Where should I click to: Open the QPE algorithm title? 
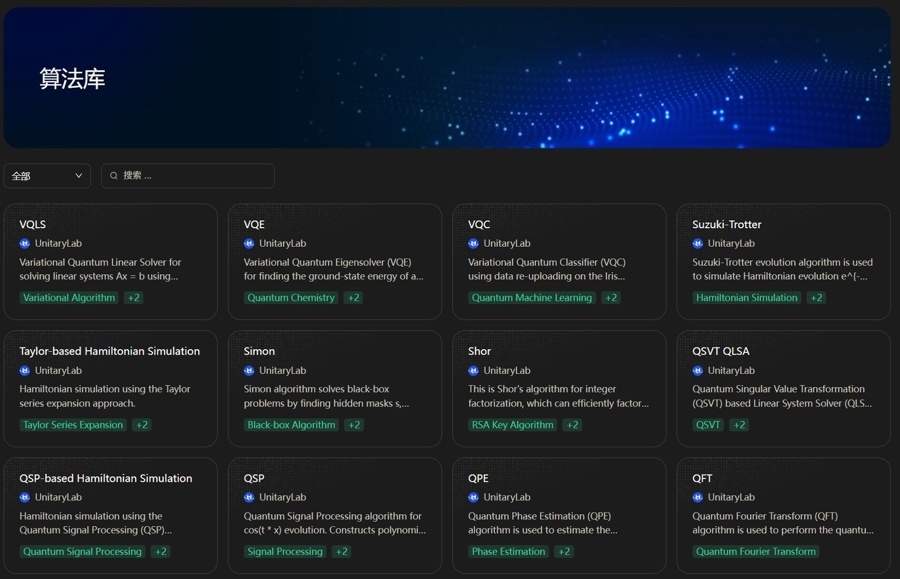pos(478,478)
